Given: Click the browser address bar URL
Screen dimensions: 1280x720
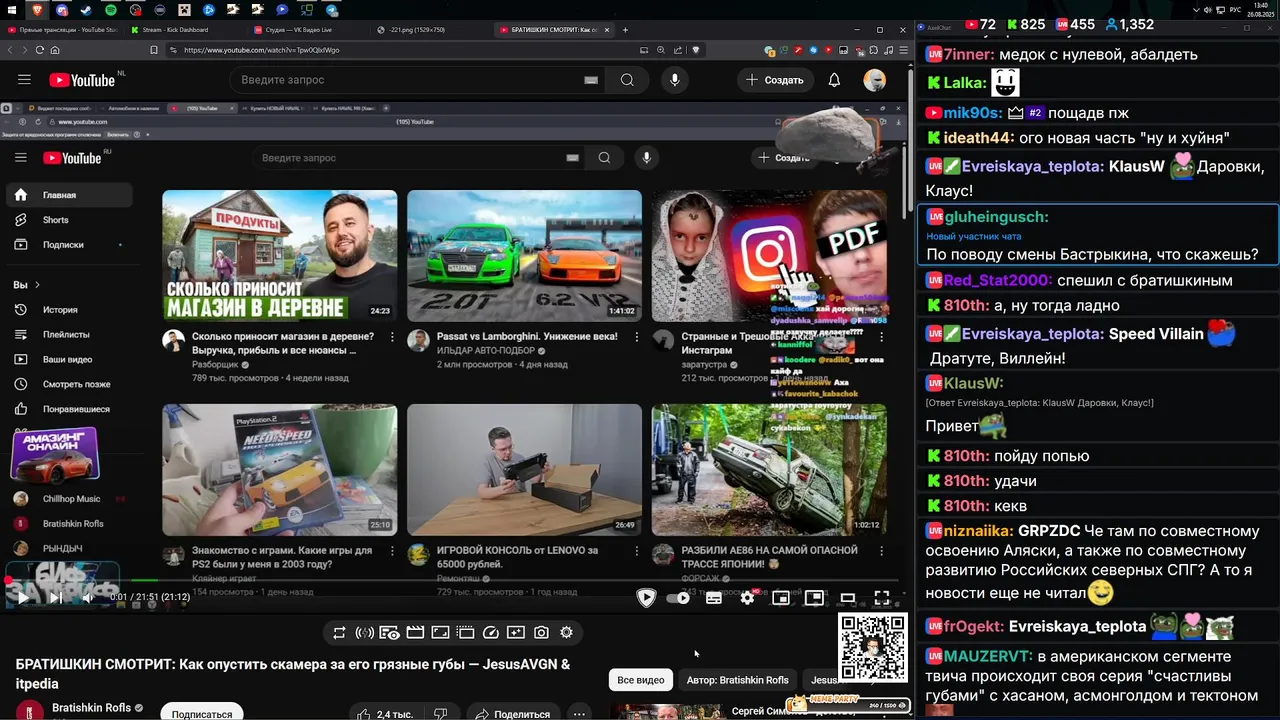Looking at the screenshot, I should click(x=262, y=50).
